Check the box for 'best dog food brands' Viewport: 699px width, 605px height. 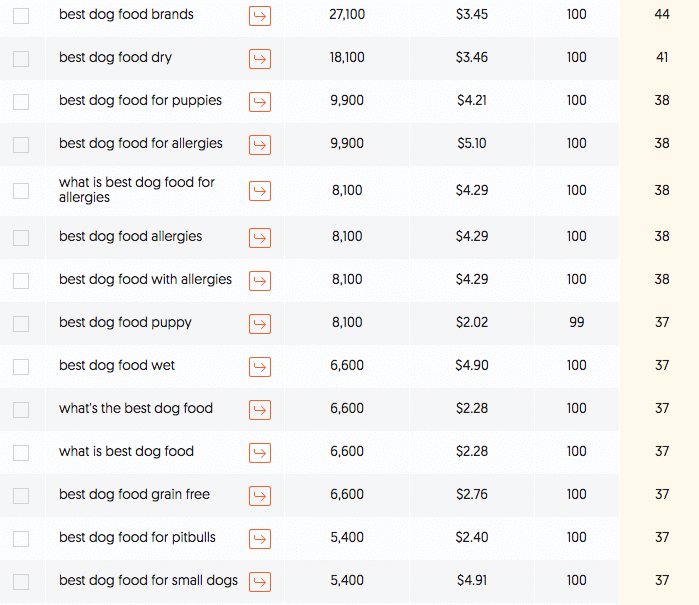coord(21,16)
